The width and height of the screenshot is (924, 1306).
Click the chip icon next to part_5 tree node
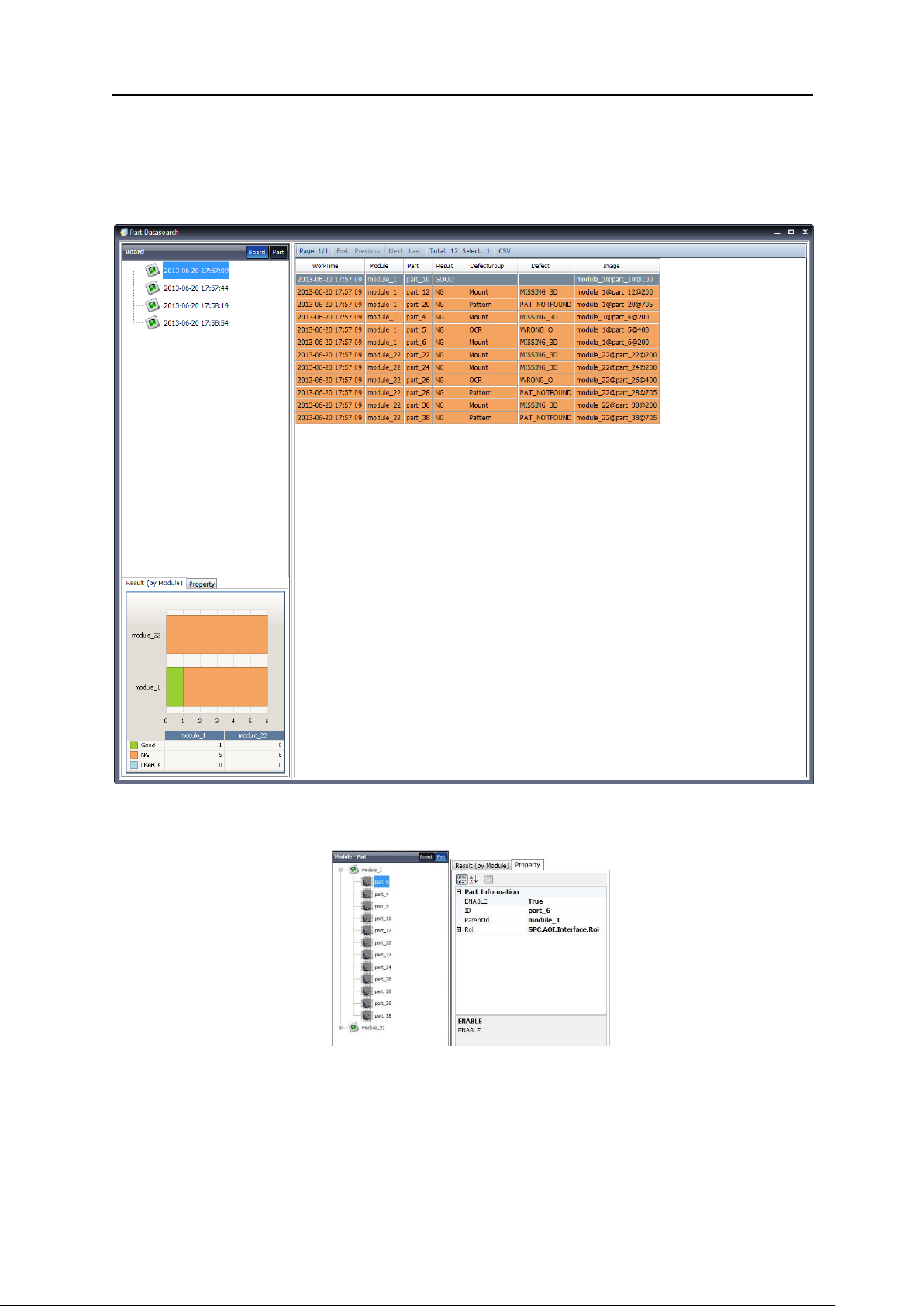[367, 906]
